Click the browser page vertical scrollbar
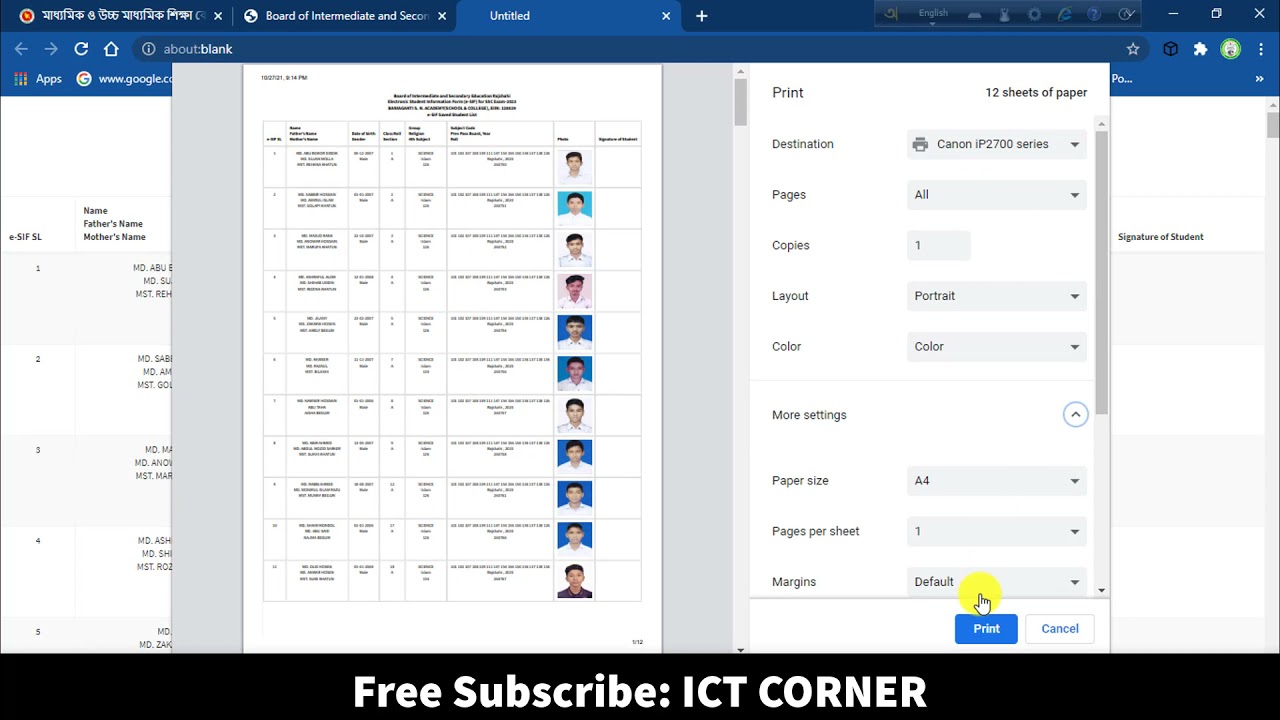 pos(1273,125)
